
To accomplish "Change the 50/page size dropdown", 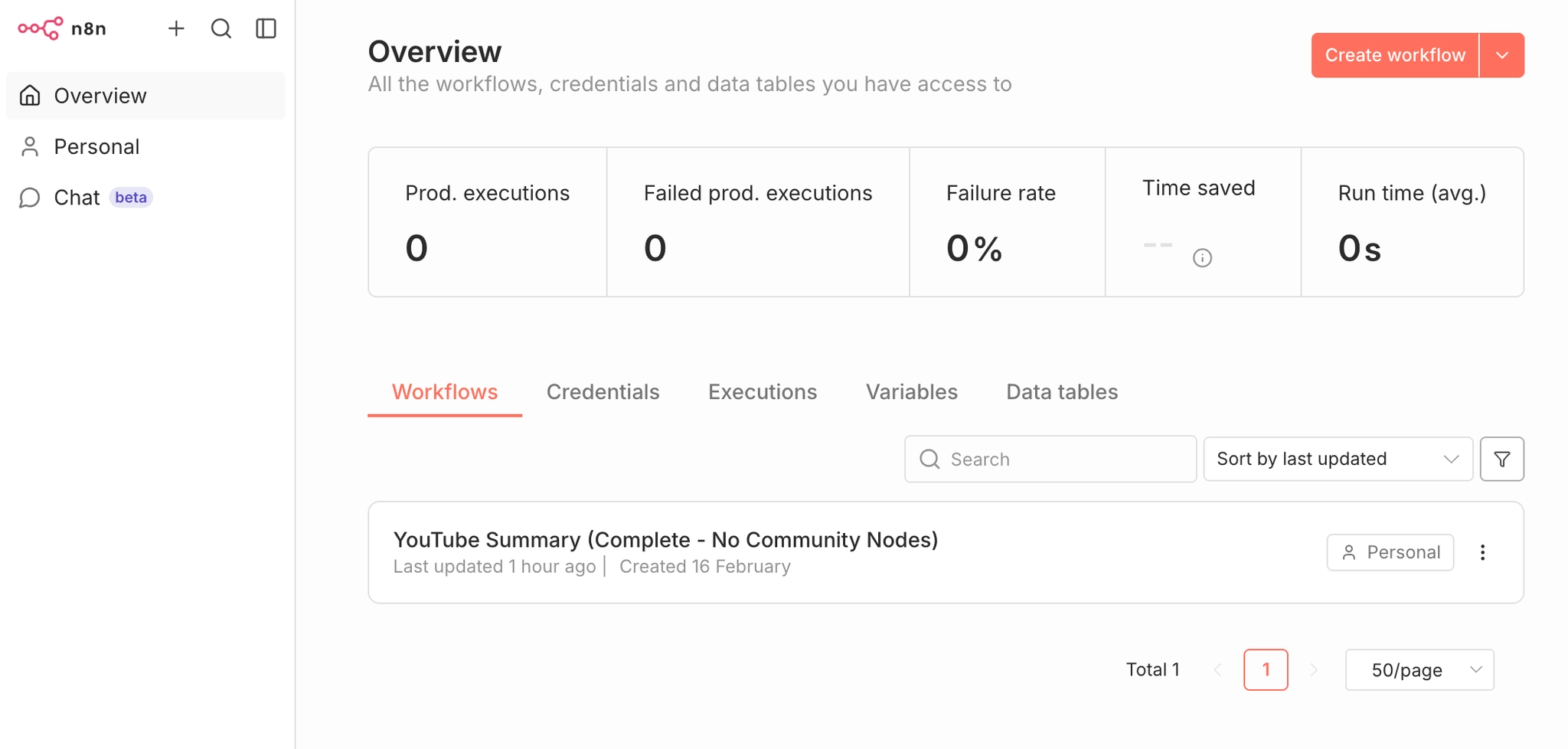I will [x=1419, y=670].
